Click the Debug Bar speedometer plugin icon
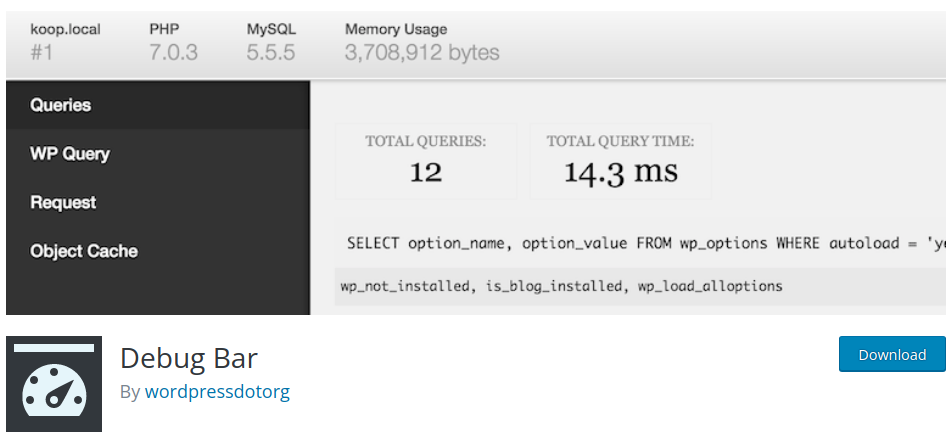Image resolution: width=951 pixels, height=447 pixels. (54, 384)
